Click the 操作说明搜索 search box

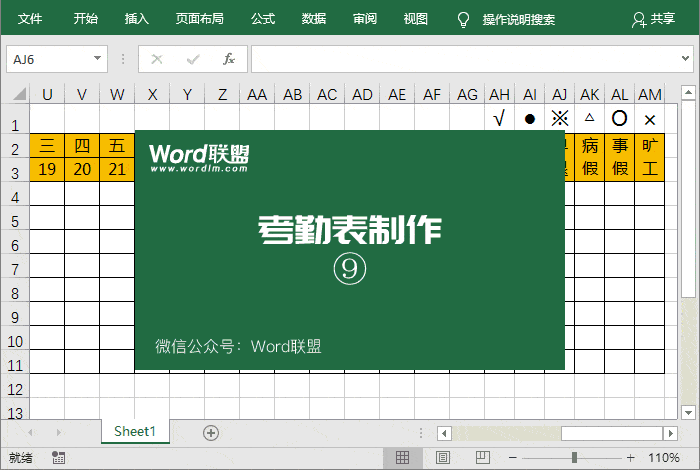(x=519, y=20)
